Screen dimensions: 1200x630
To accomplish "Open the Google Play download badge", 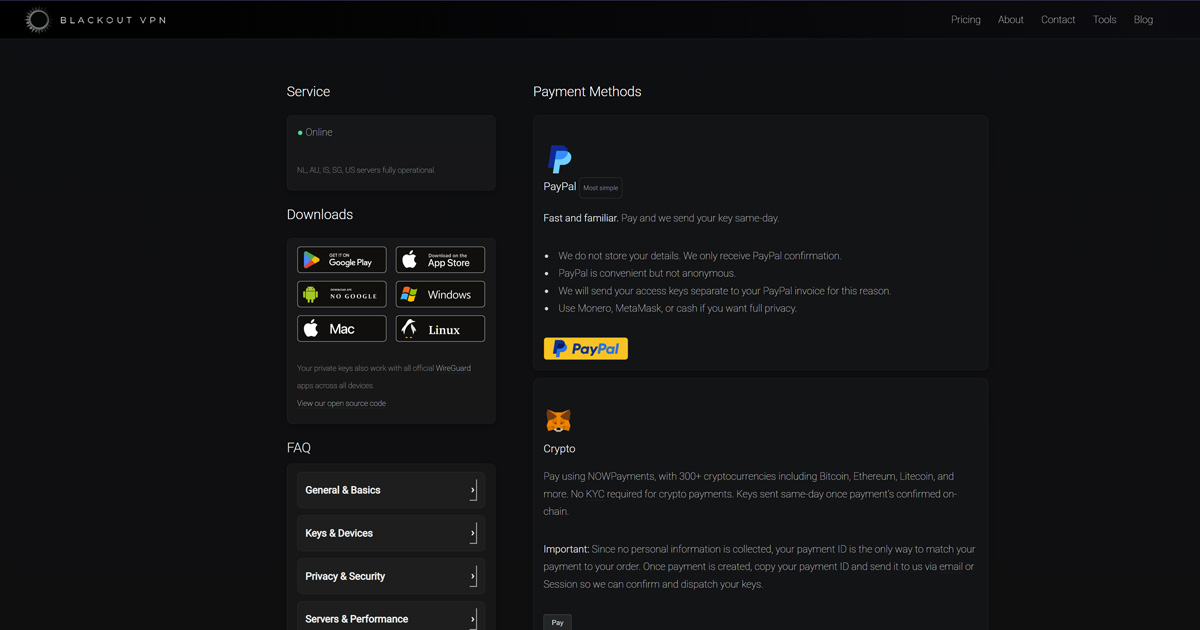I will coord(342,260).
